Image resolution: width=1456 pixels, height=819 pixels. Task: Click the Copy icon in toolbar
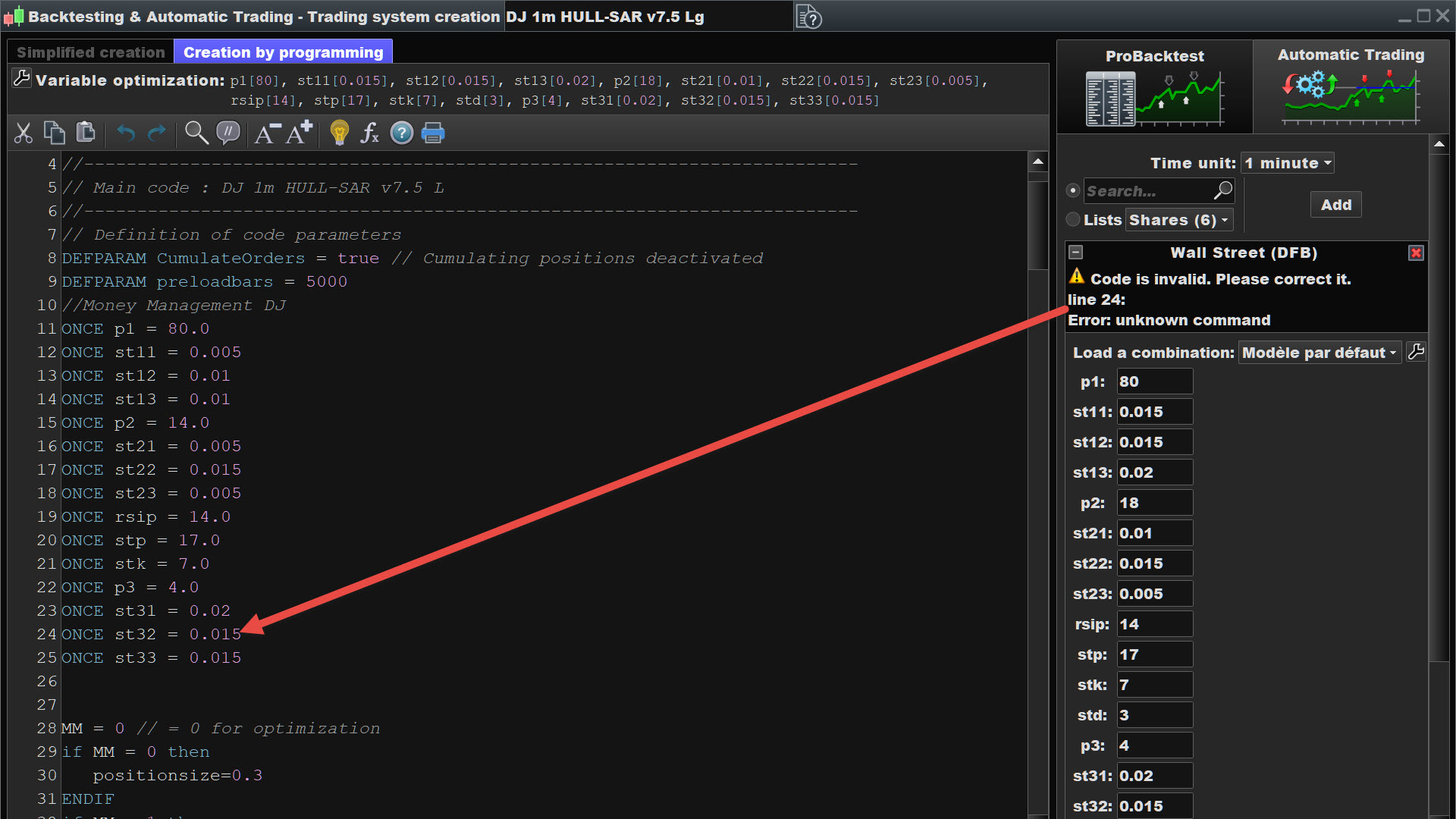coord(55,133)
